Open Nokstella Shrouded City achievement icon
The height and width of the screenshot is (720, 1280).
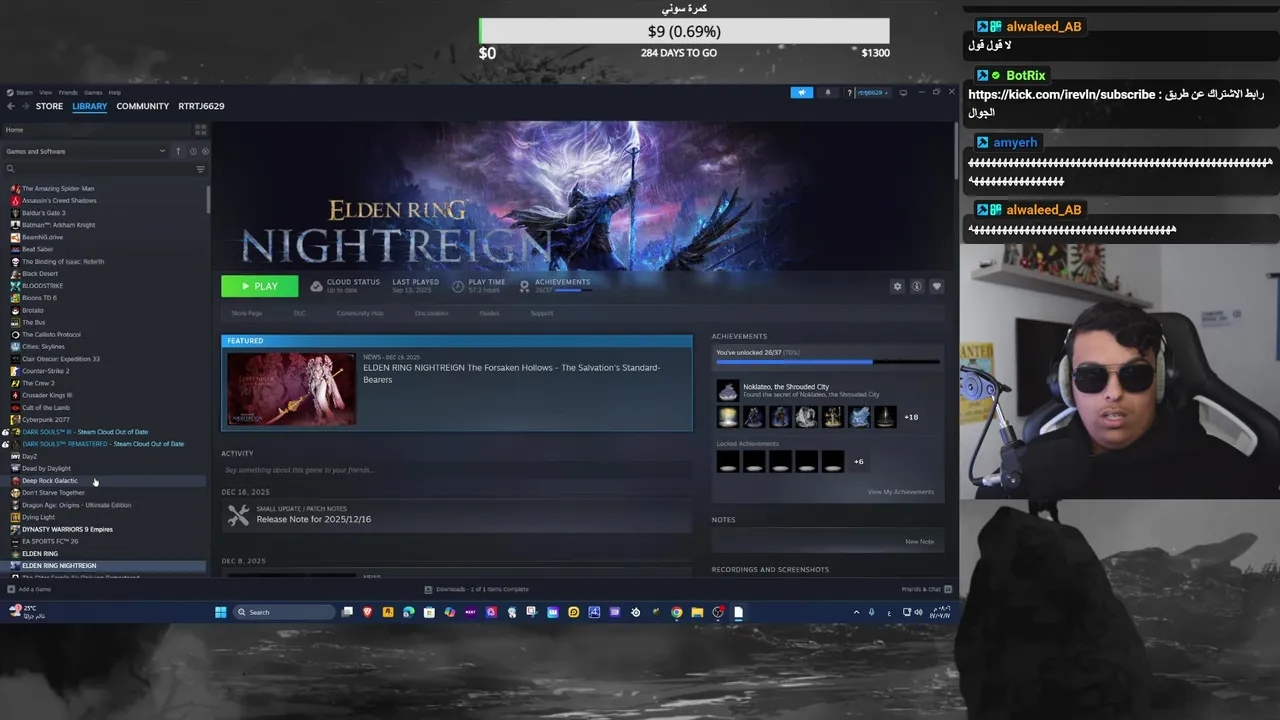tap(728, 390)
